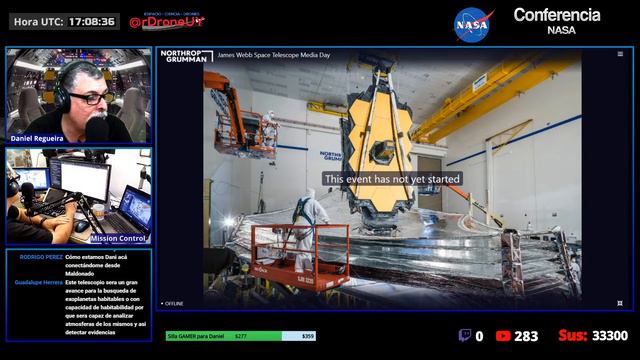
Task: Click the Mission Control name label
Action: [x=118, y=238]
